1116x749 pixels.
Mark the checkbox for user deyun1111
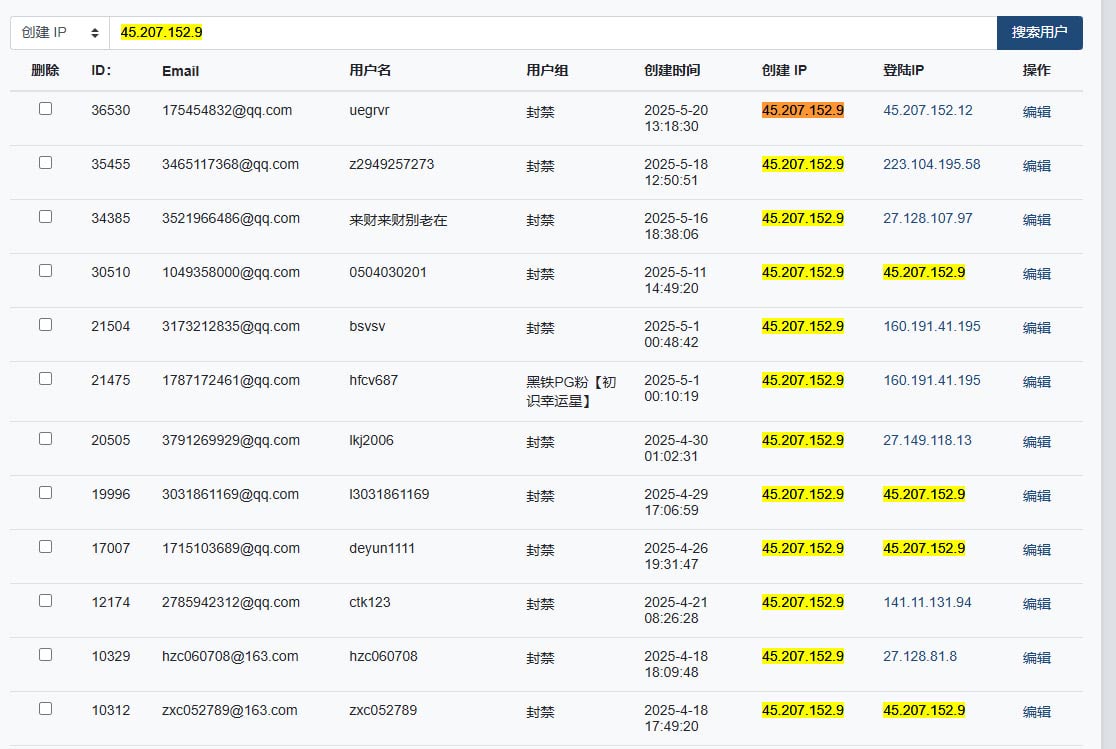[x=46, y=547]
